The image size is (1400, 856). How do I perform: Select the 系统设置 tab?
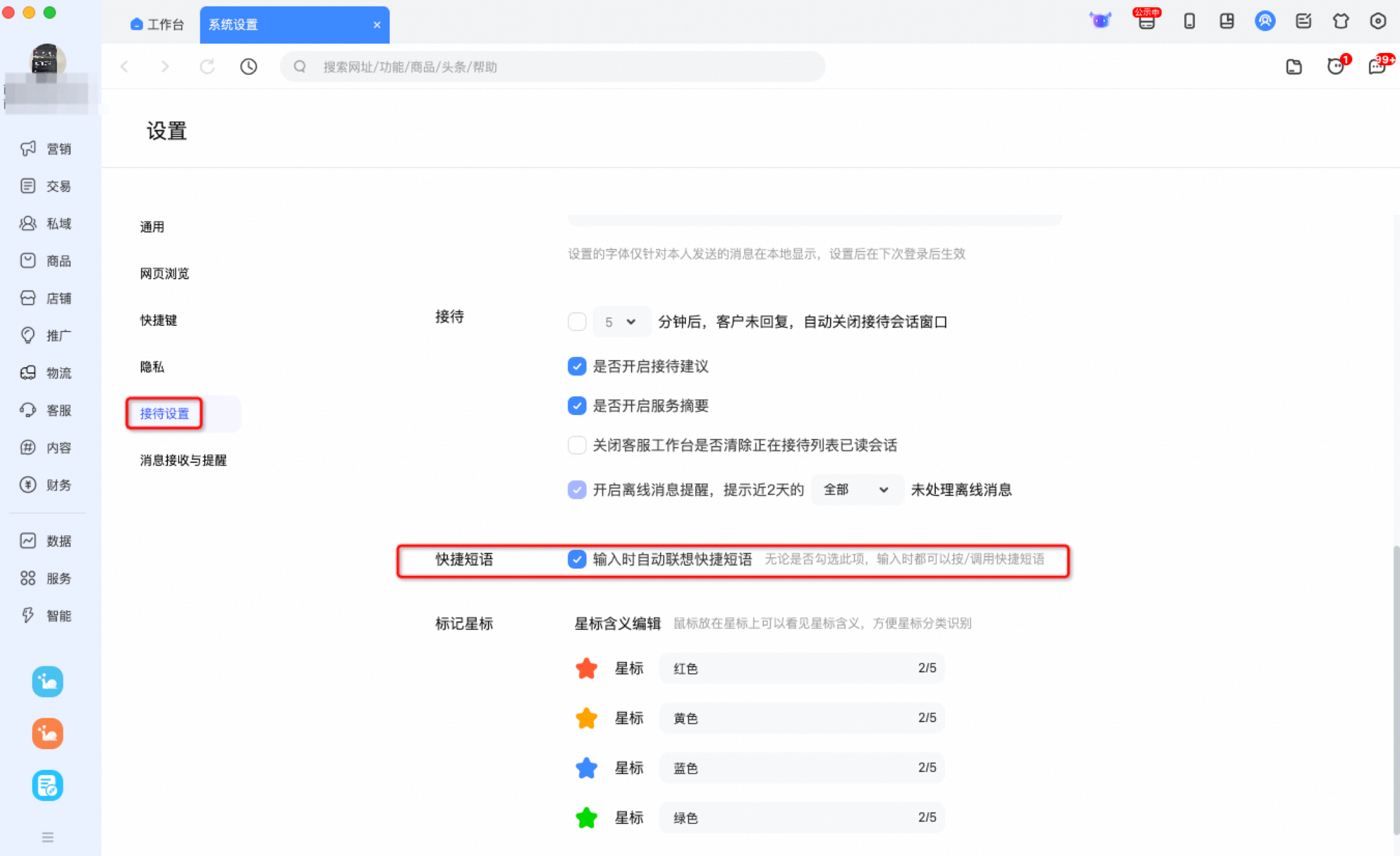tap(294, 25)
